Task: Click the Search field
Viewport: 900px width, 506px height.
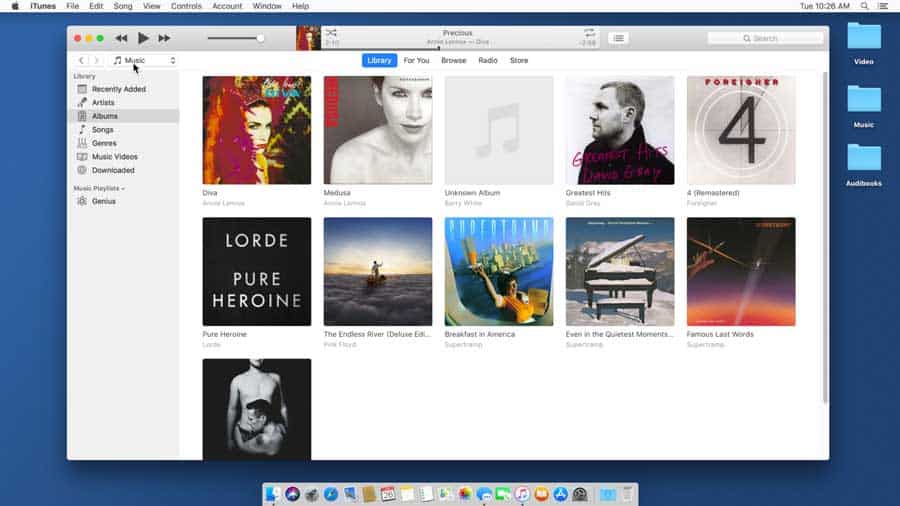Action: coord(764,38)
